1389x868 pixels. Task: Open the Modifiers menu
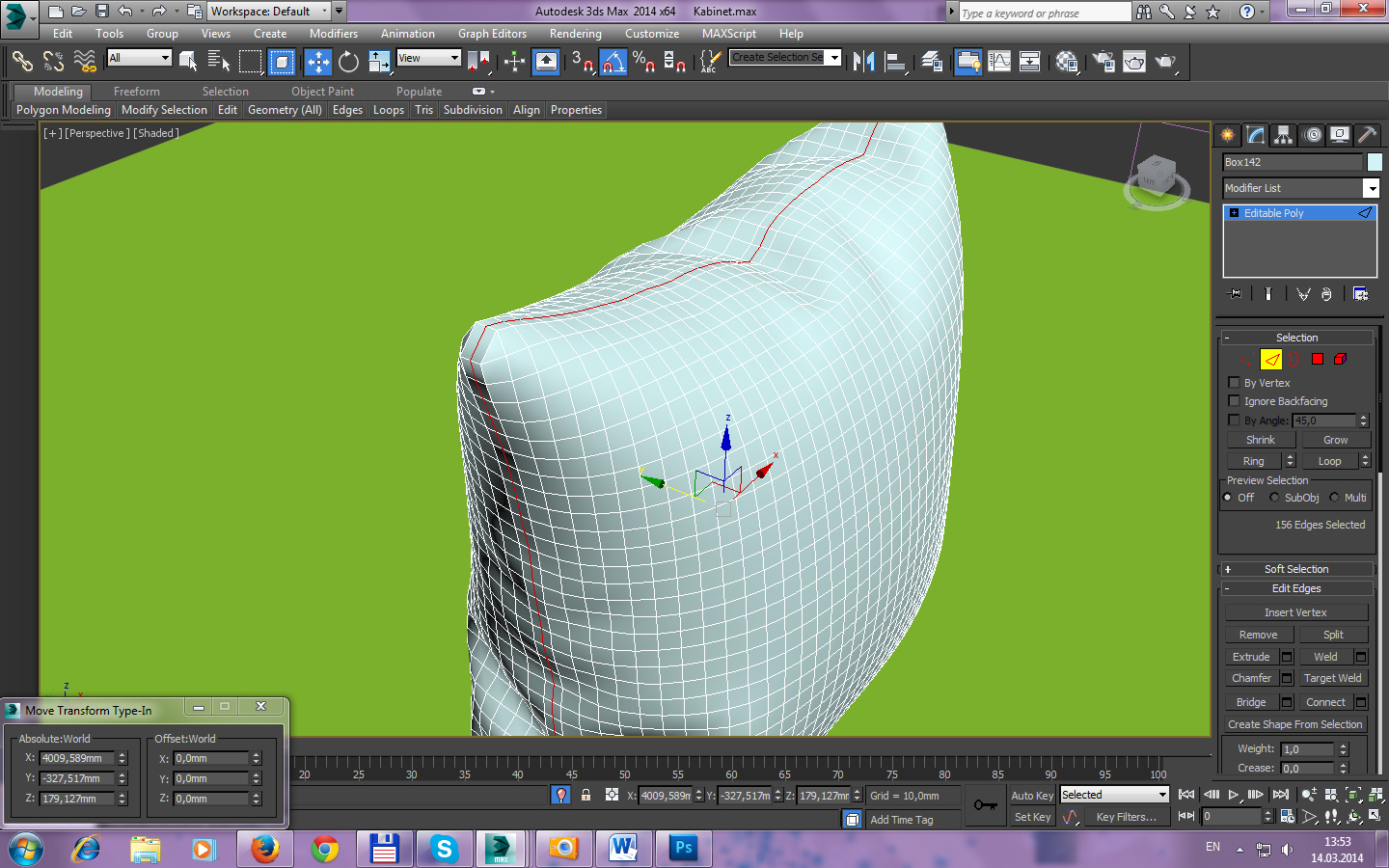[334, 34]
